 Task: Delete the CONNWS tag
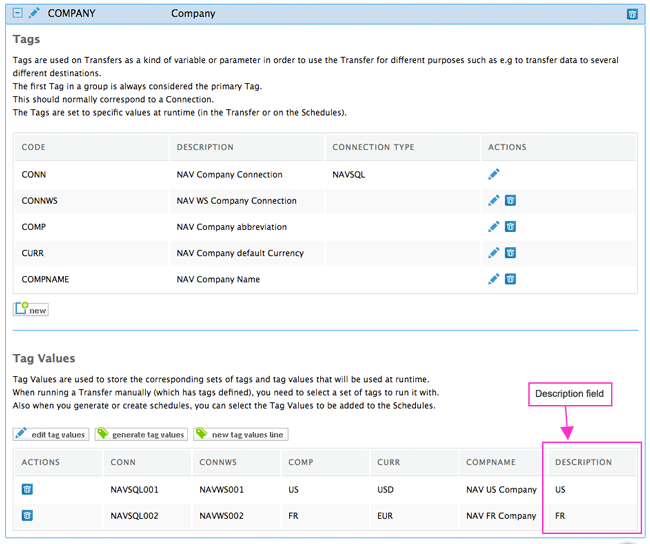[510, 201]
